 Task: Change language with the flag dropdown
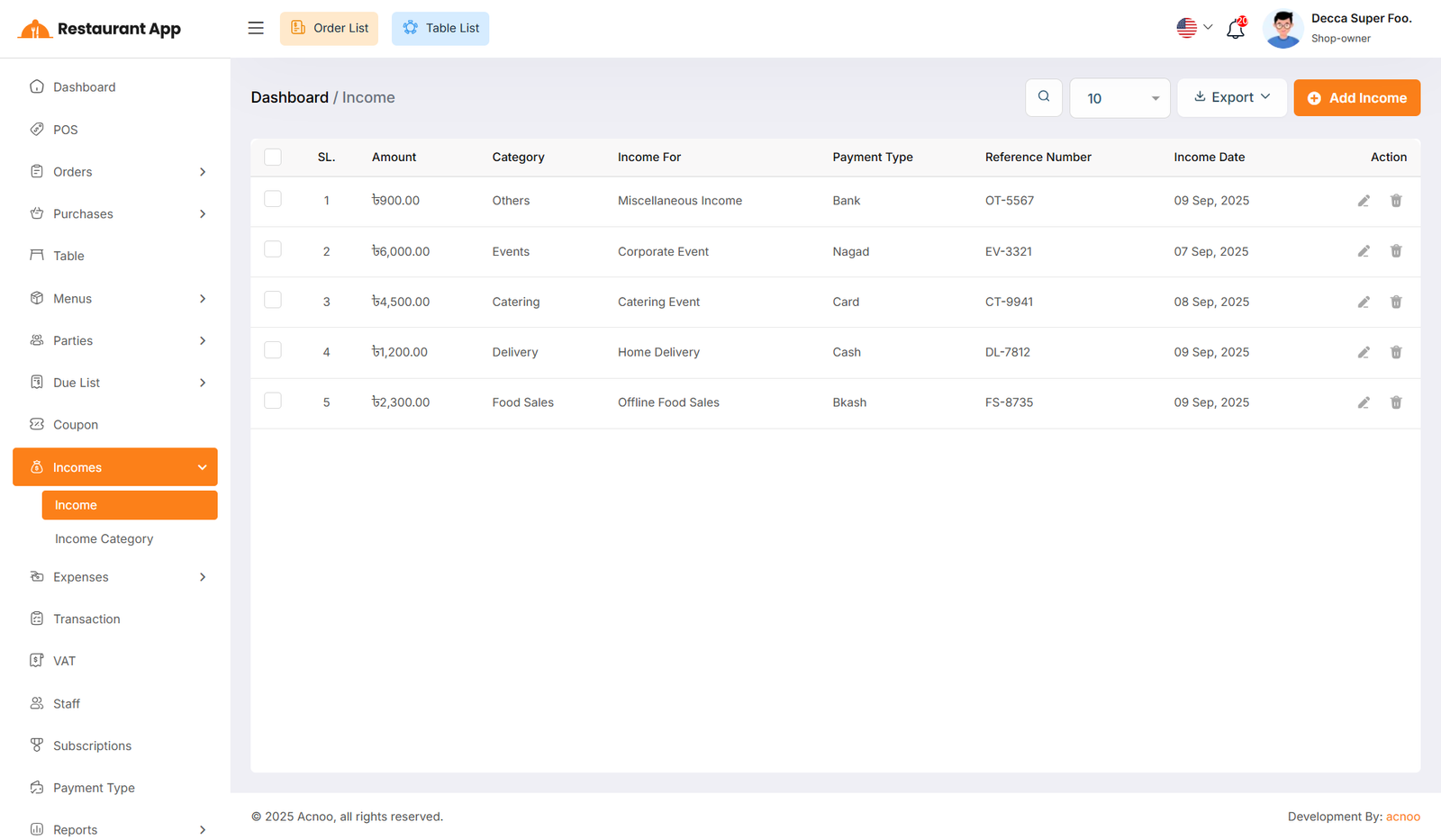(x=1194, y=28)
